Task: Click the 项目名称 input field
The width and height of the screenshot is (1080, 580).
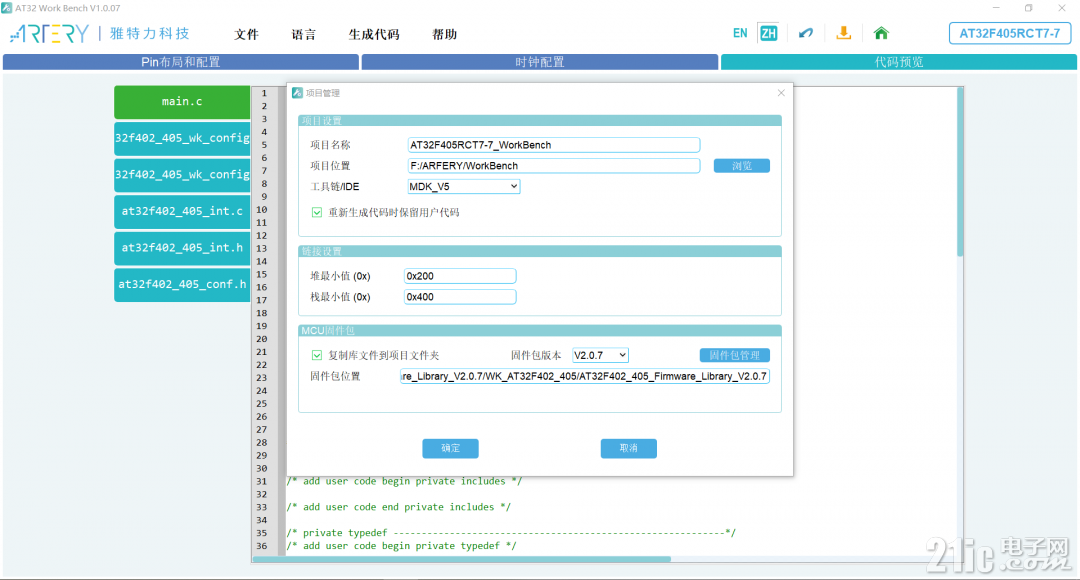Action: click(x=554, y=145)
